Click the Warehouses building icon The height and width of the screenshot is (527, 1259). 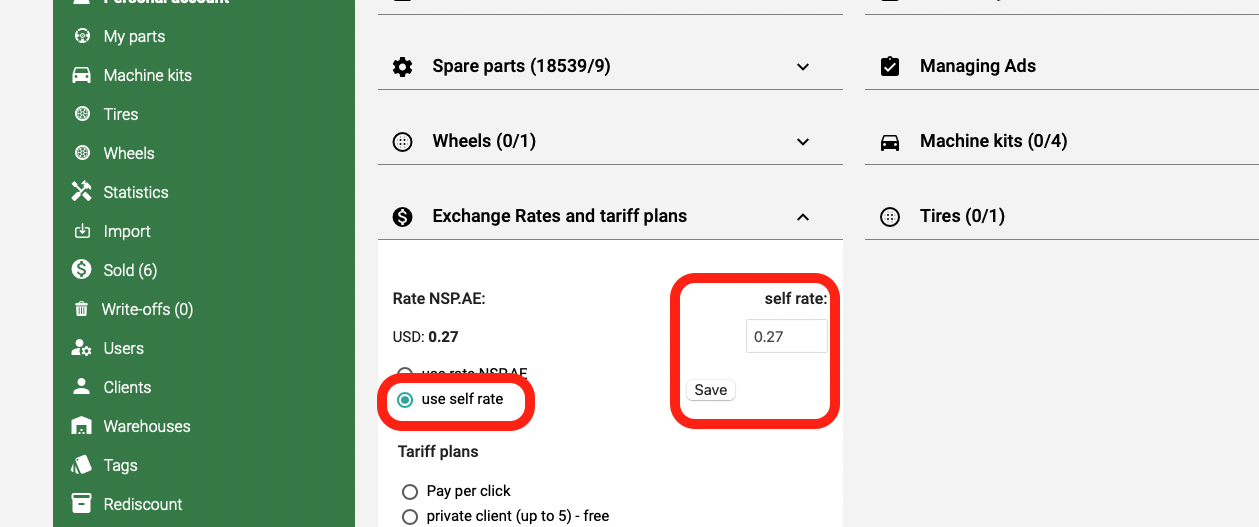[x=82, y=426]
